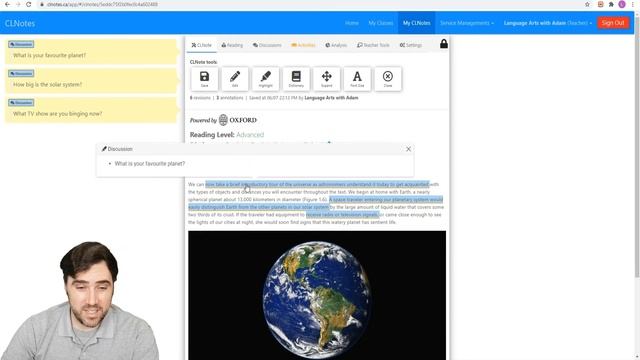Click the page vertical scrollbar

637,147
